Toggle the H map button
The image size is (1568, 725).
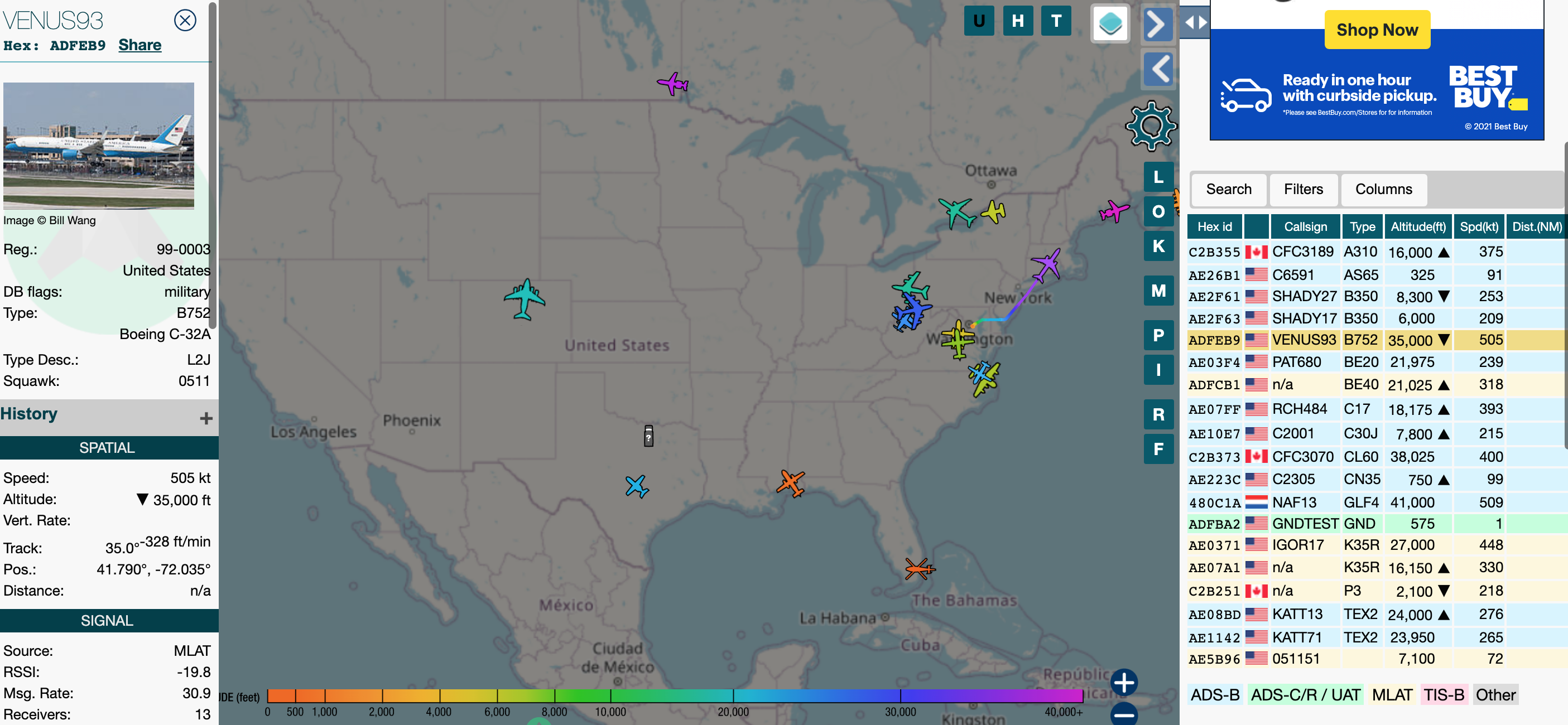pos(1018,21)
